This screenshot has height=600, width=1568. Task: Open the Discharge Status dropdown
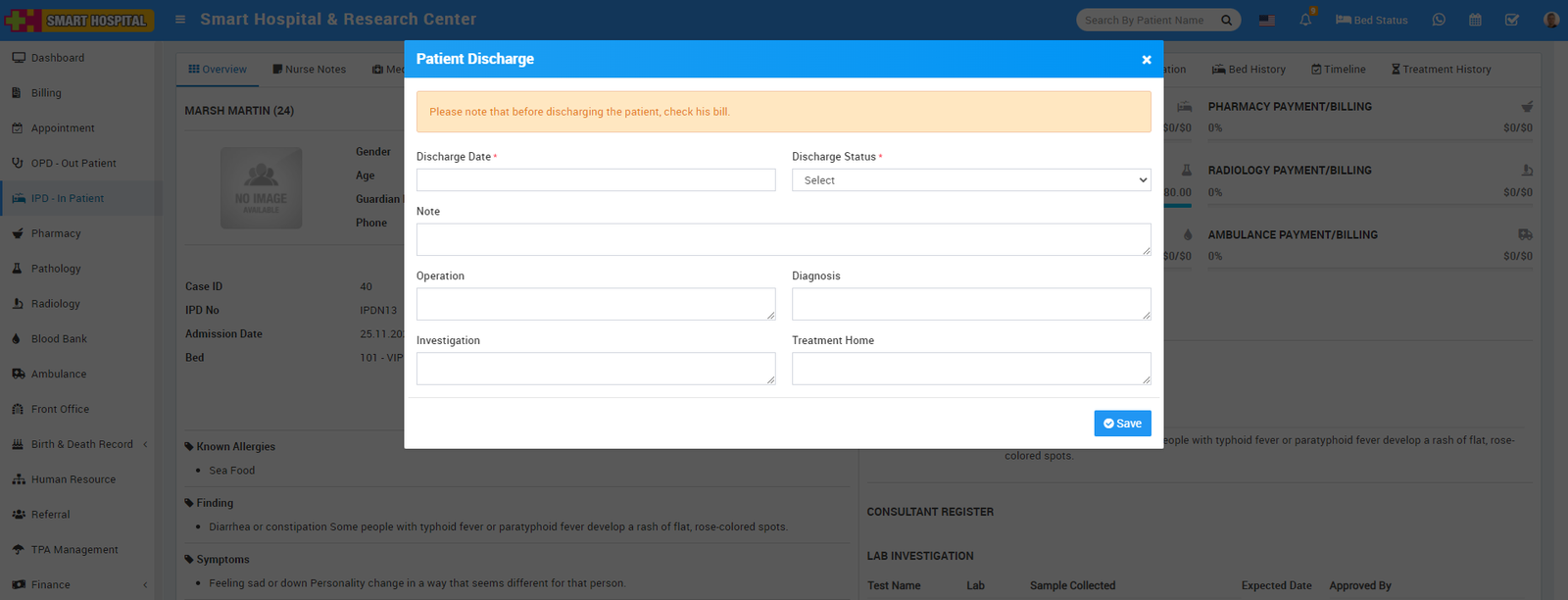click(970, 180)
